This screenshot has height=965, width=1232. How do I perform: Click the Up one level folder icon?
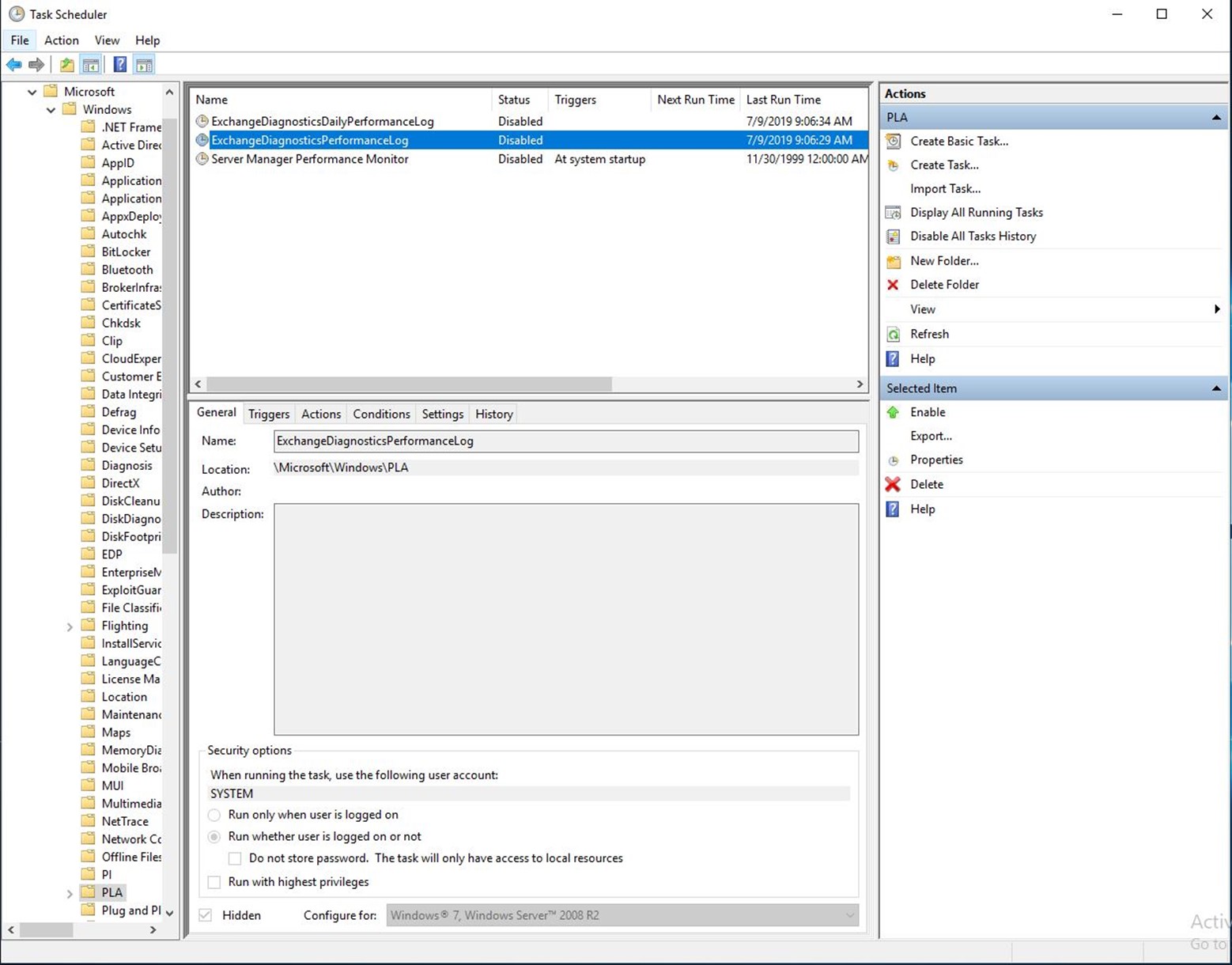tap(67, 65)
